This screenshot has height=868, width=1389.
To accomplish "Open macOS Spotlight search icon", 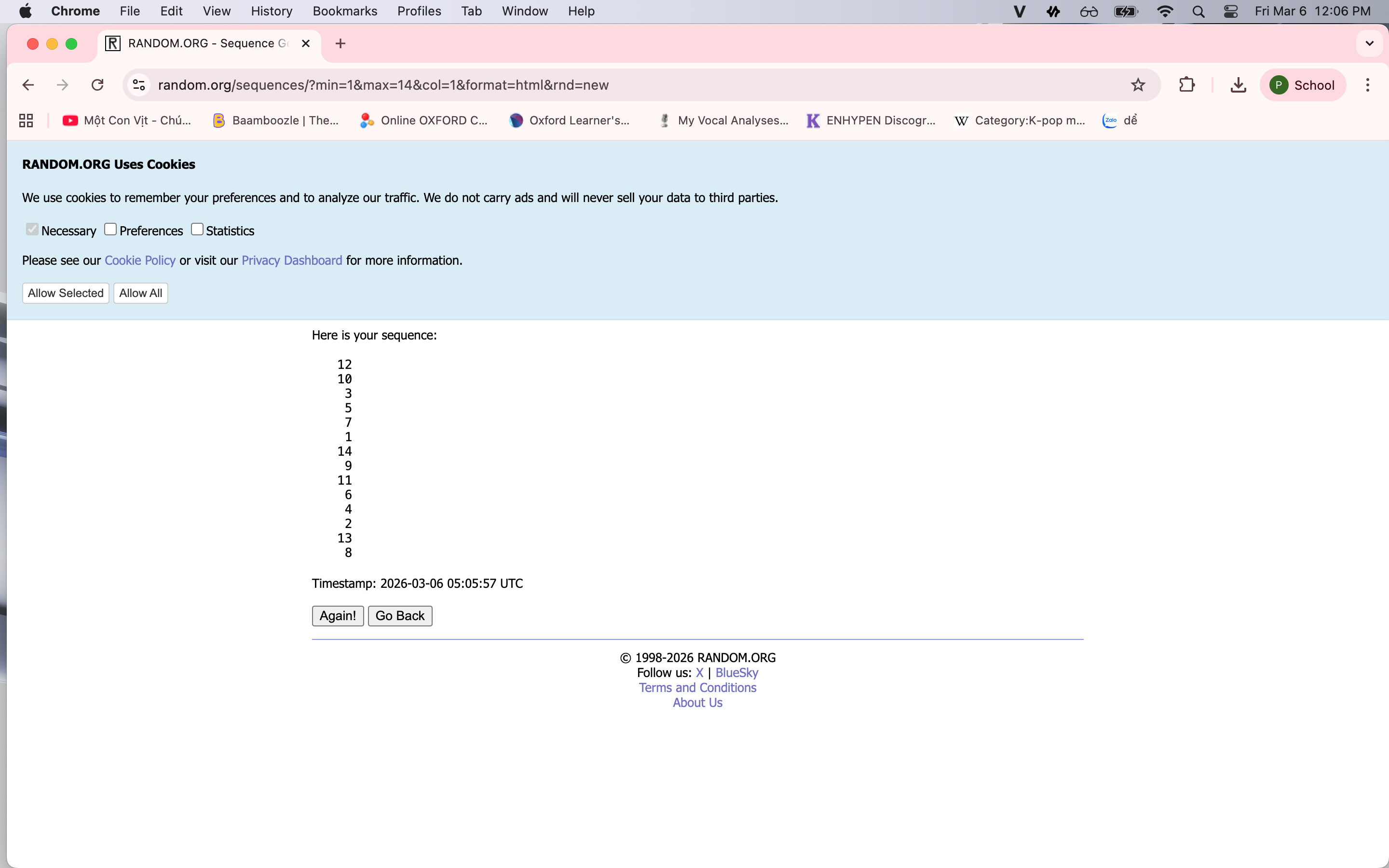I will click(1198, 12).
